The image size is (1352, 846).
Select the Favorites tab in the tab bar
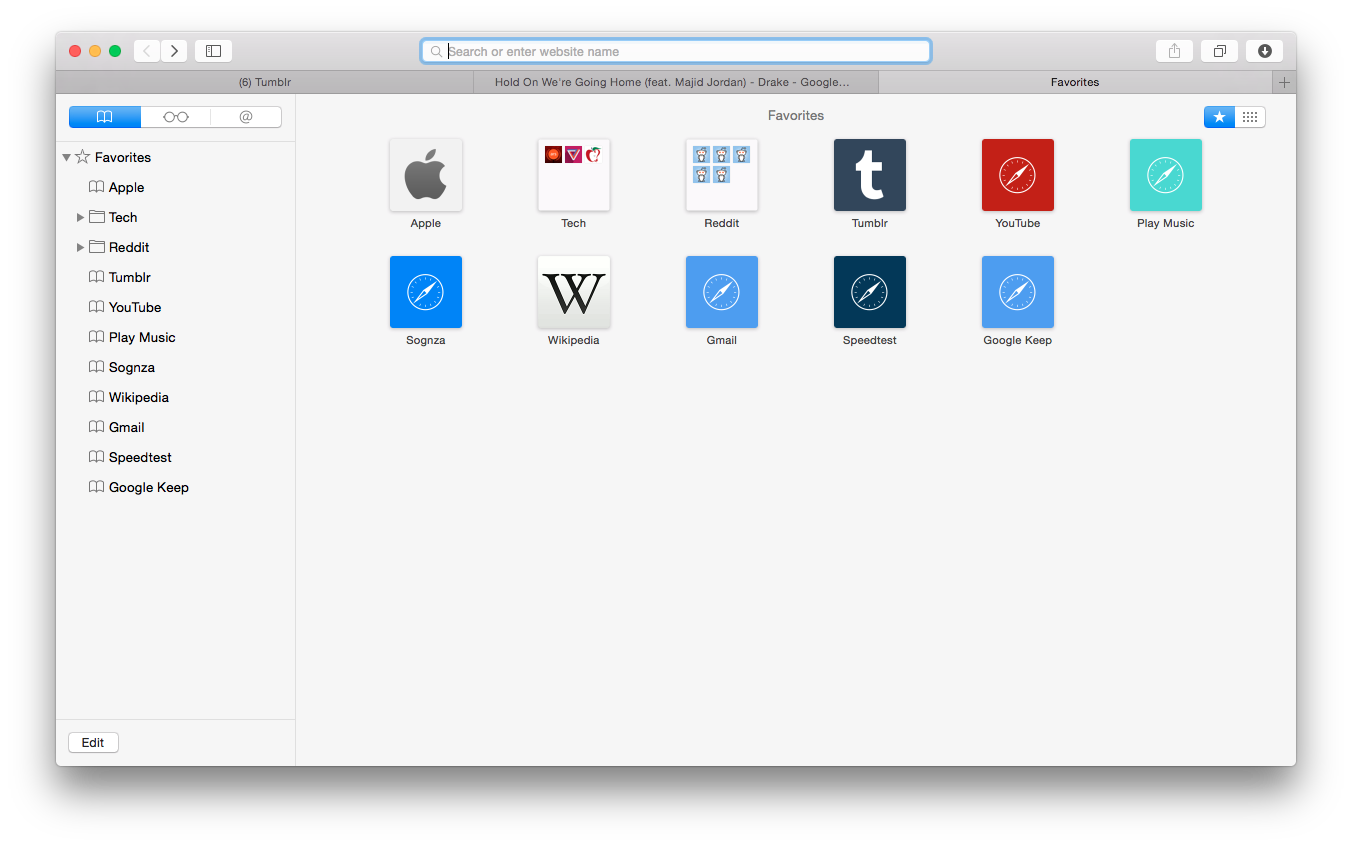pos(1075,82)
